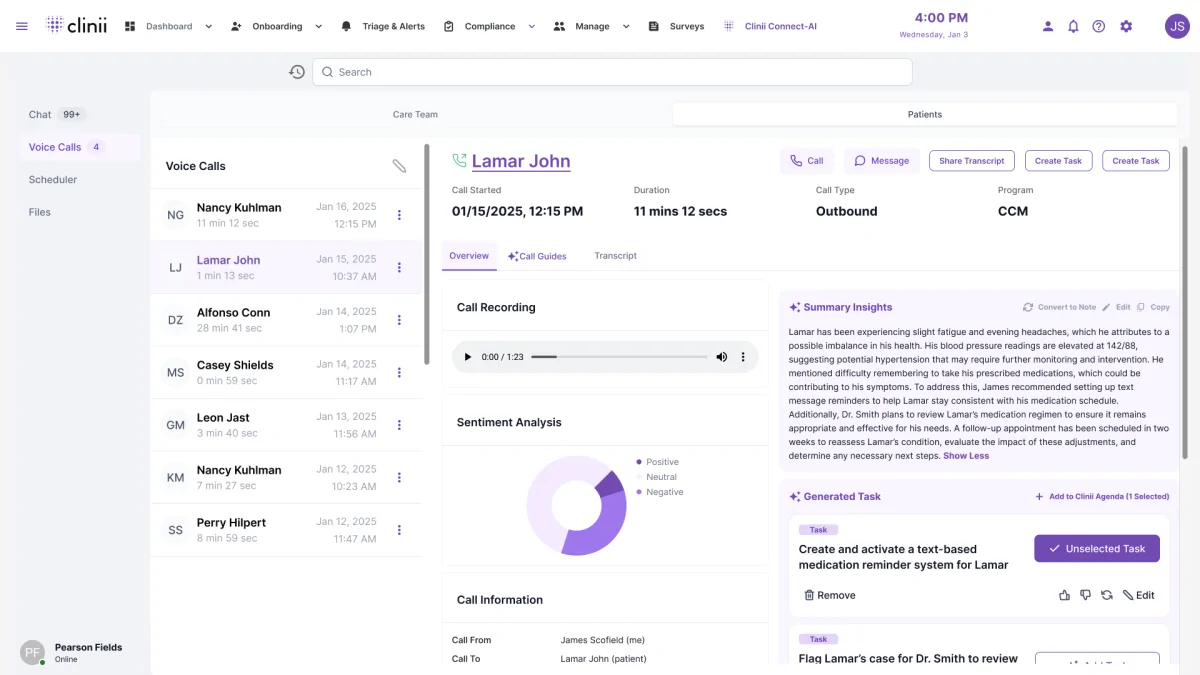Open the three-dot menu on Nancy Kuhlman's call
The width and height of the screenshot is (1200, 675).
click(x=399, y=214)
